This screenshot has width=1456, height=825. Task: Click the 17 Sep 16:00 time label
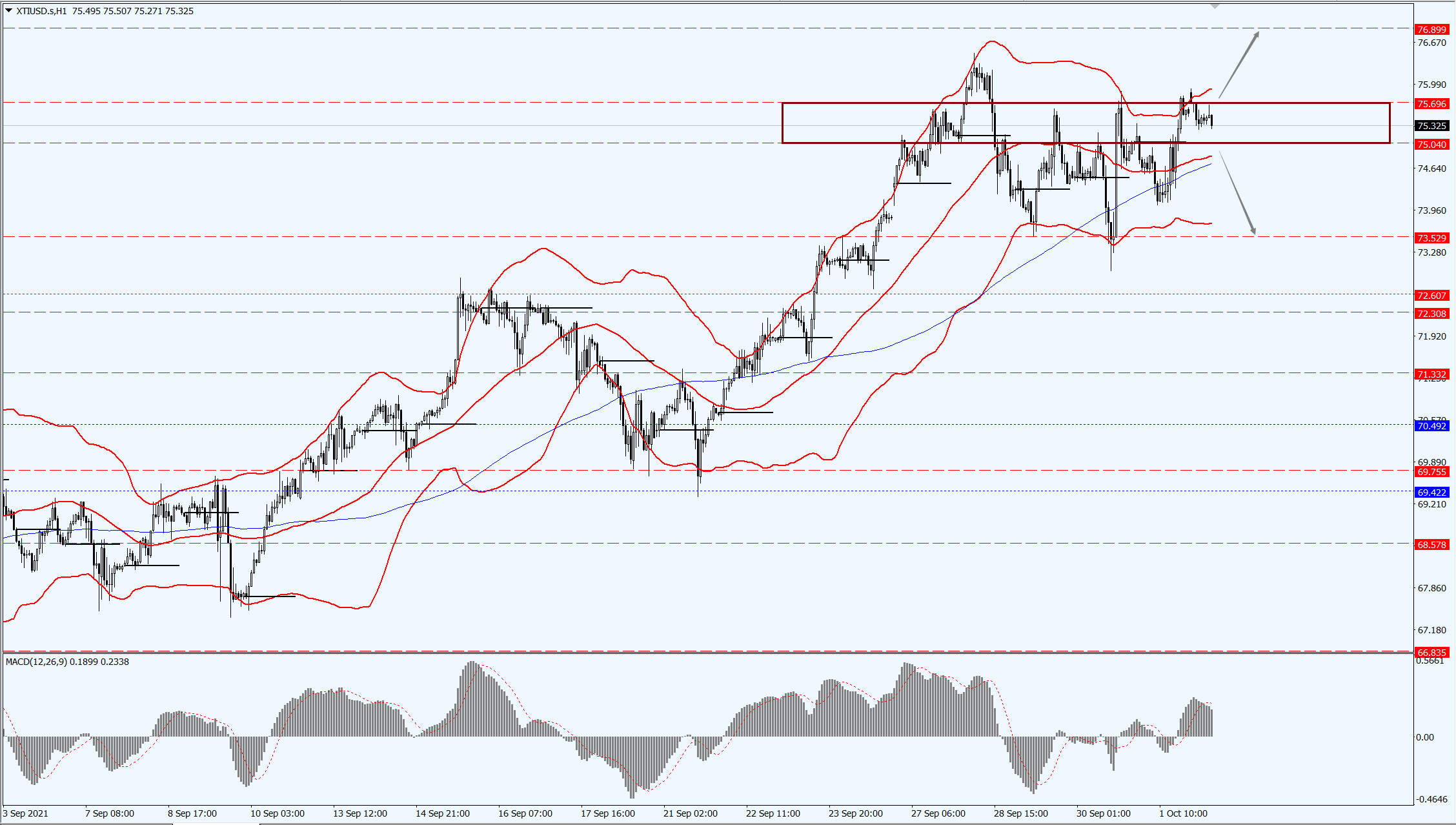[x=608, y=813]
